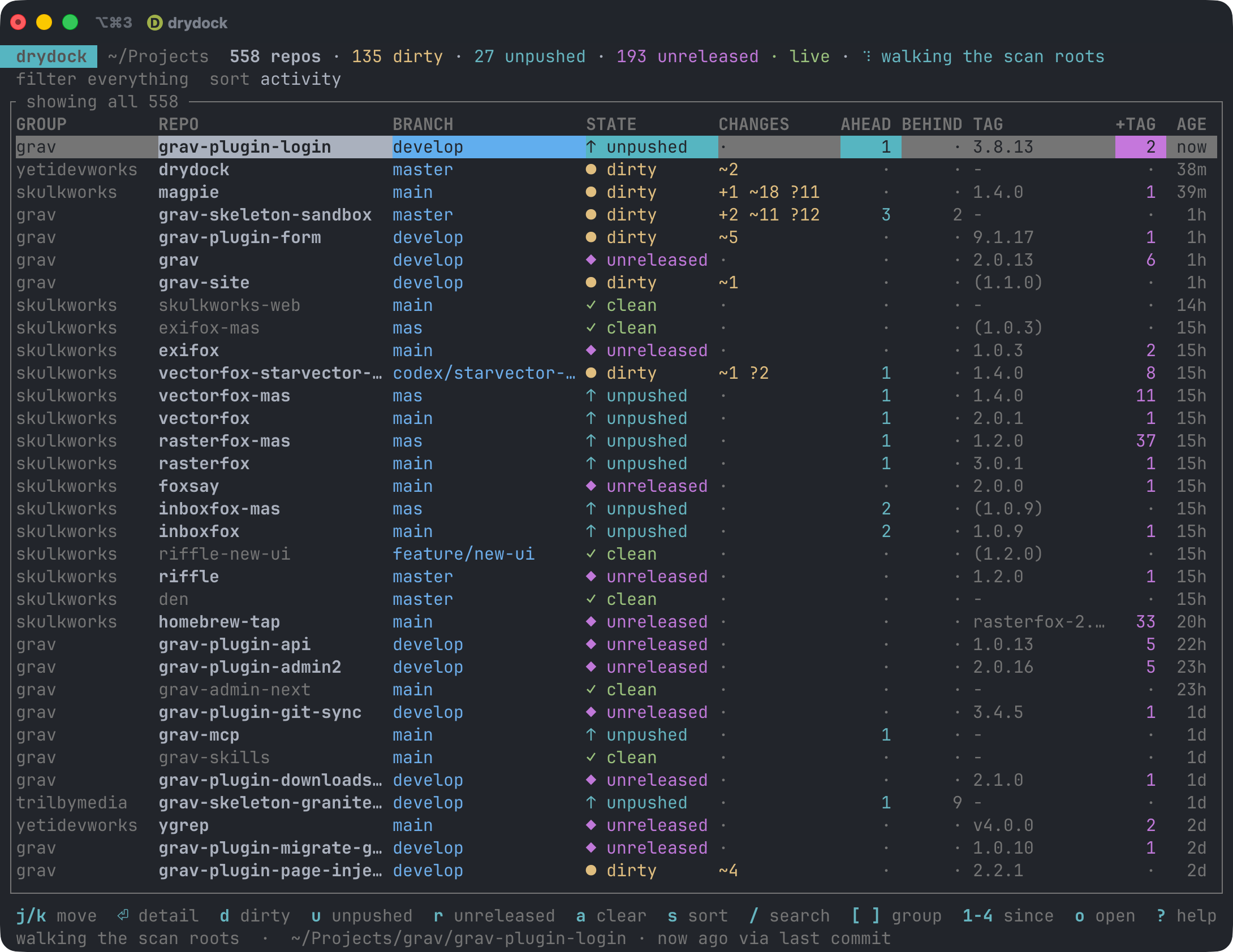Click the detail return-key icon in footer

tap(123, 915)
